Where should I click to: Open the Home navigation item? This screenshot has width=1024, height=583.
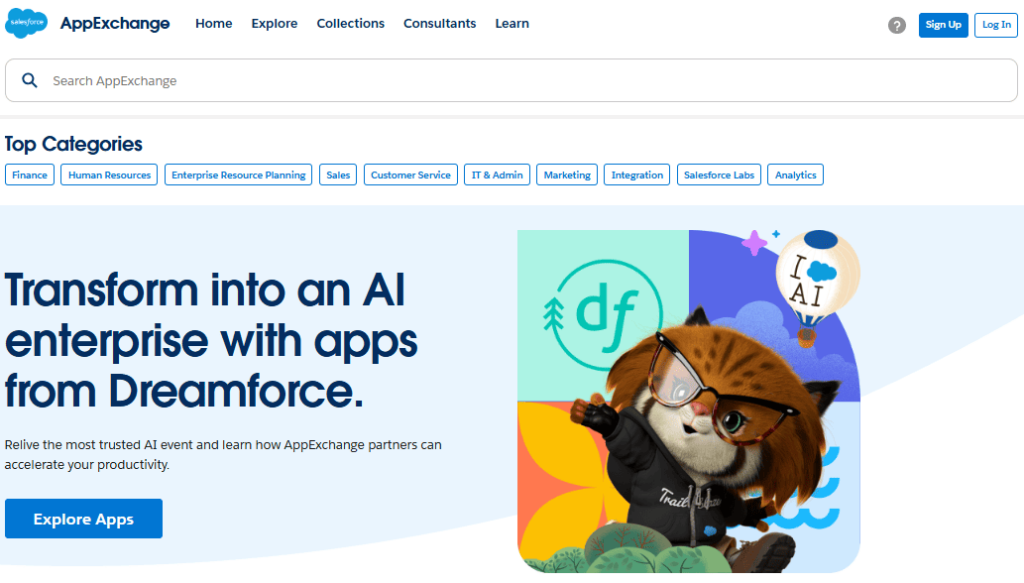tap(213, 24)
